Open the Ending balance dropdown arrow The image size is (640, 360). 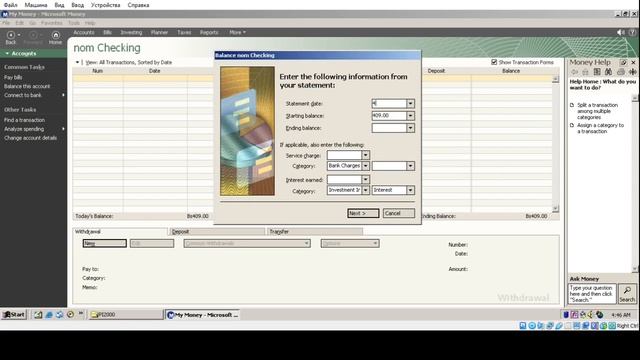click(411, 128)
